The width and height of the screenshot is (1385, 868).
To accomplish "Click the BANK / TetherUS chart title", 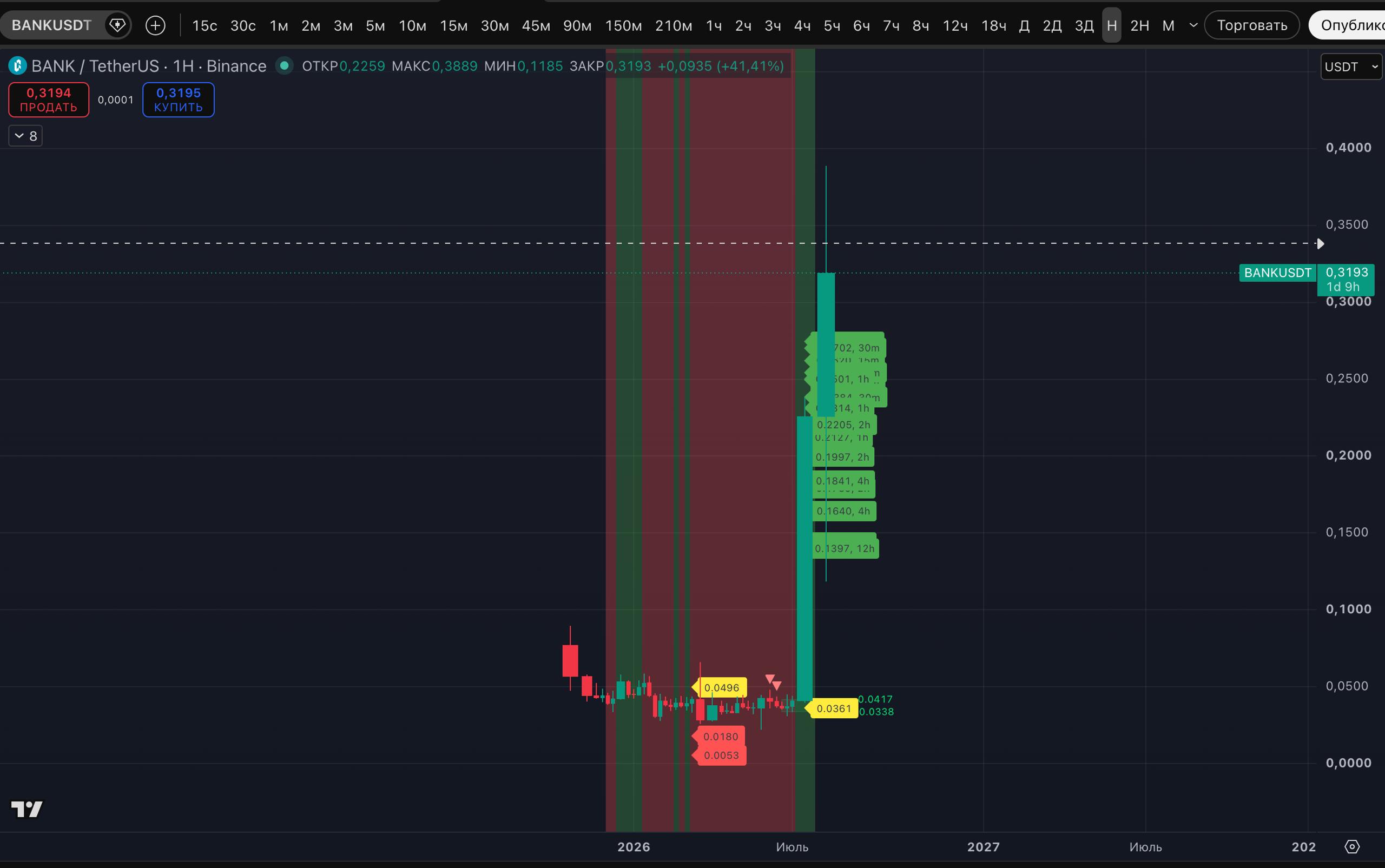I will (149, 66).
